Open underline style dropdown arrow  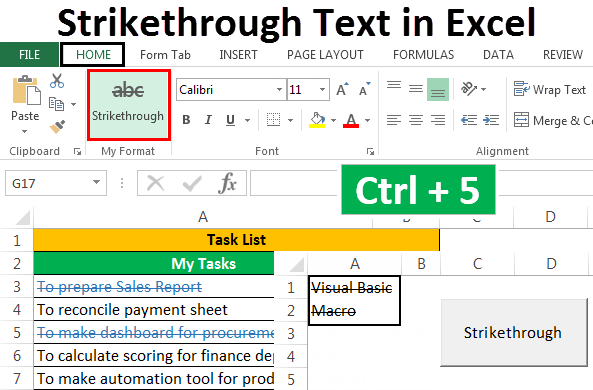(x=247, y=121)
